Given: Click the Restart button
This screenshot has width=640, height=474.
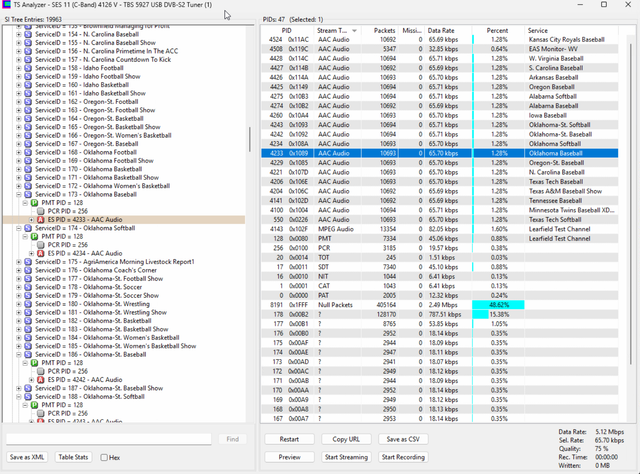Looking at the screenshot, I should 289,439.
